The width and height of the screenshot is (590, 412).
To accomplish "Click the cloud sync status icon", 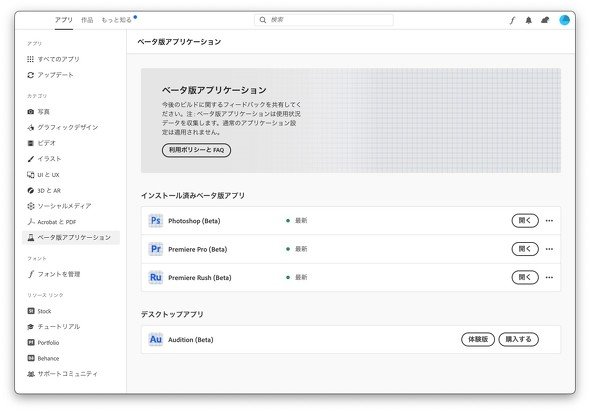I will pyautogui.click(x=545, y=20).
